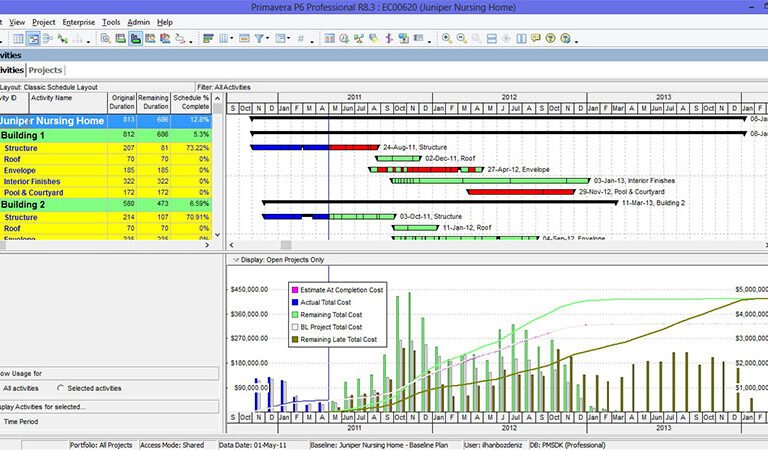Expand the Display: Open Projects Only chevron
The width and height of the screenshot is (768, 450).
(236, 260)
